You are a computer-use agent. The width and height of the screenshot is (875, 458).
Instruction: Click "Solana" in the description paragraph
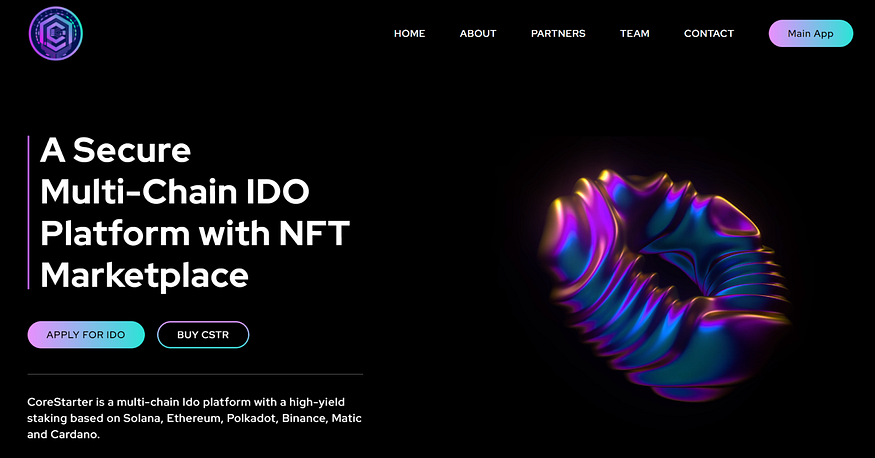tap(142, 418)
